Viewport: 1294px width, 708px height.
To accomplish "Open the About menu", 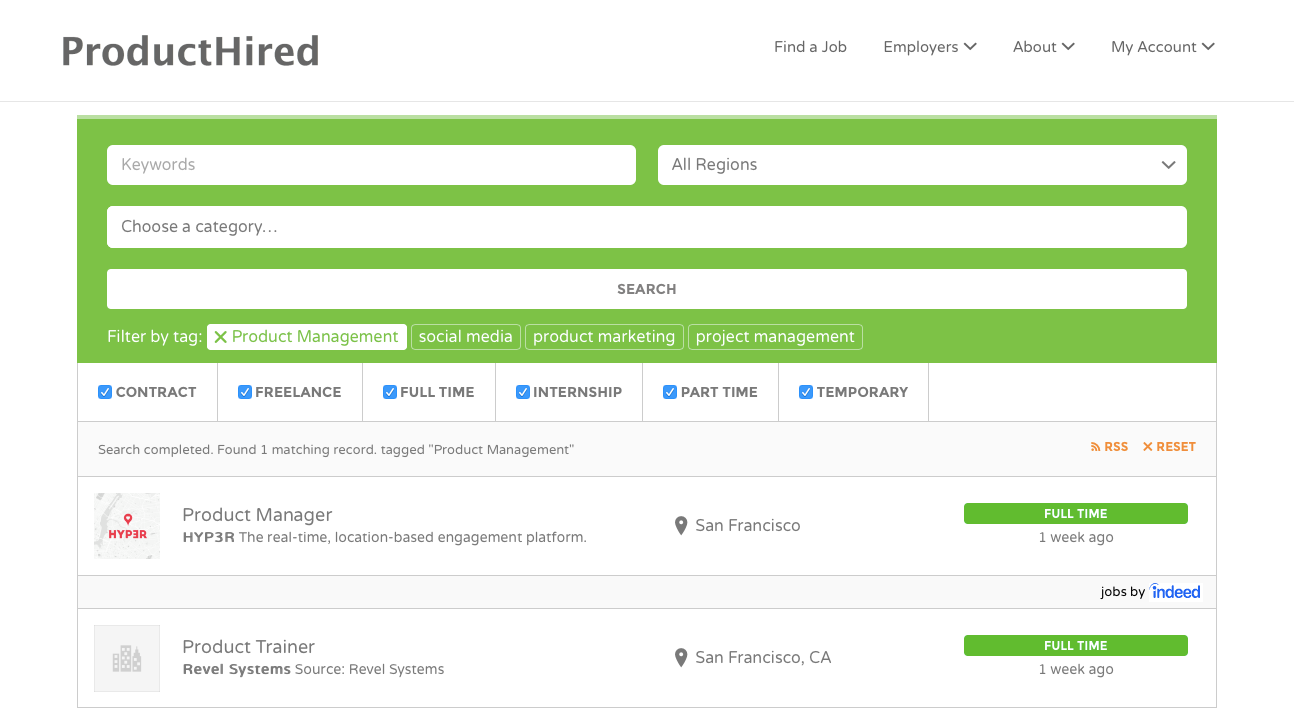I will 1043,47.
